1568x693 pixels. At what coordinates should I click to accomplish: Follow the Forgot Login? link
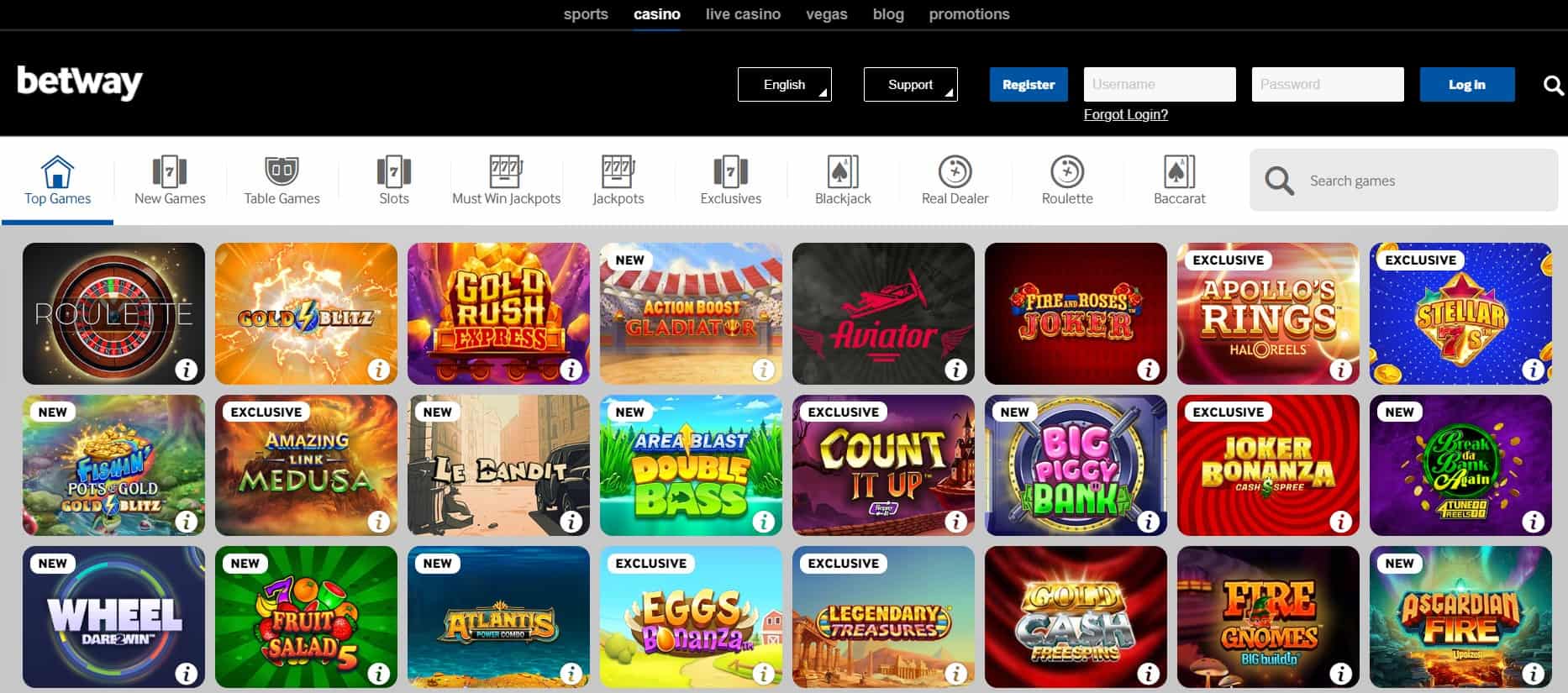click(1125, 114)
